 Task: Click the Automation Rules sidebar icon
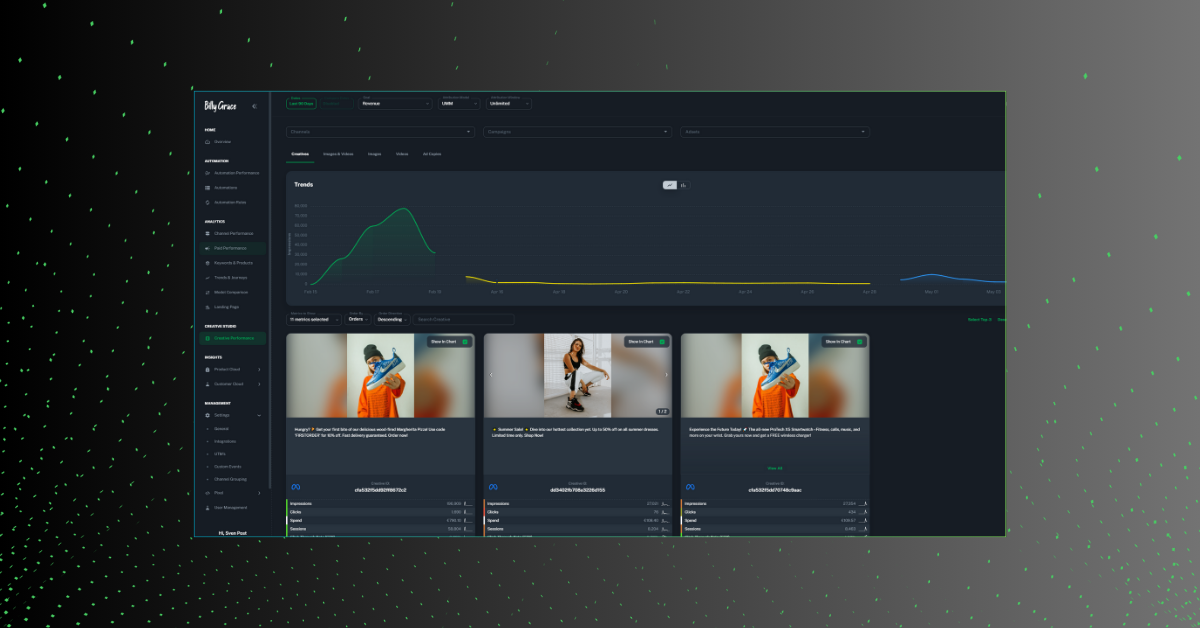coord(207,202)
